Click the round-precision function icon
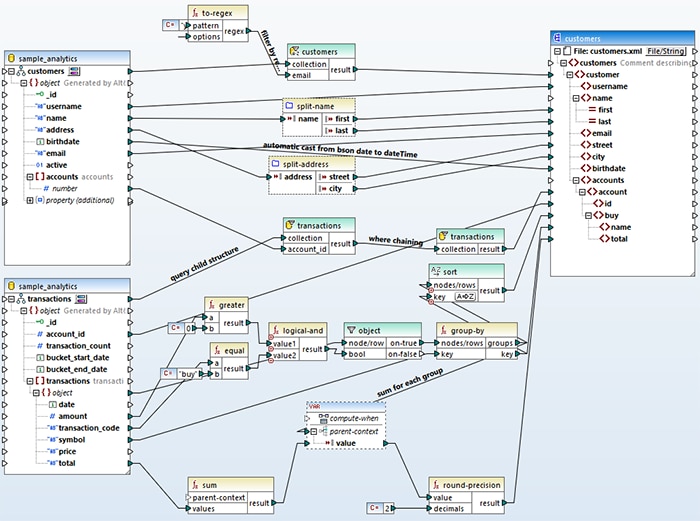This screenshot has height=521, width=700. (437, 483)
